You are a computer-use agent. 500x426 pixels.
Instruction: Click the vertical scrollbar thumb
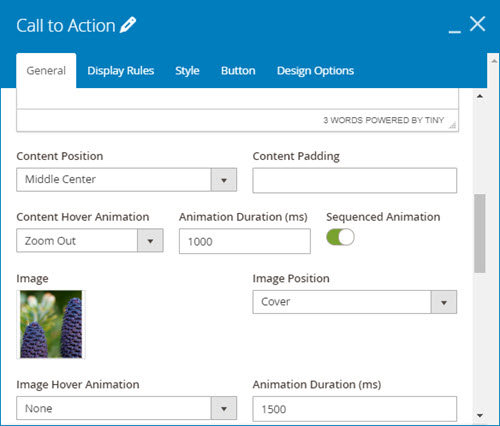click(x=480, y=233)
